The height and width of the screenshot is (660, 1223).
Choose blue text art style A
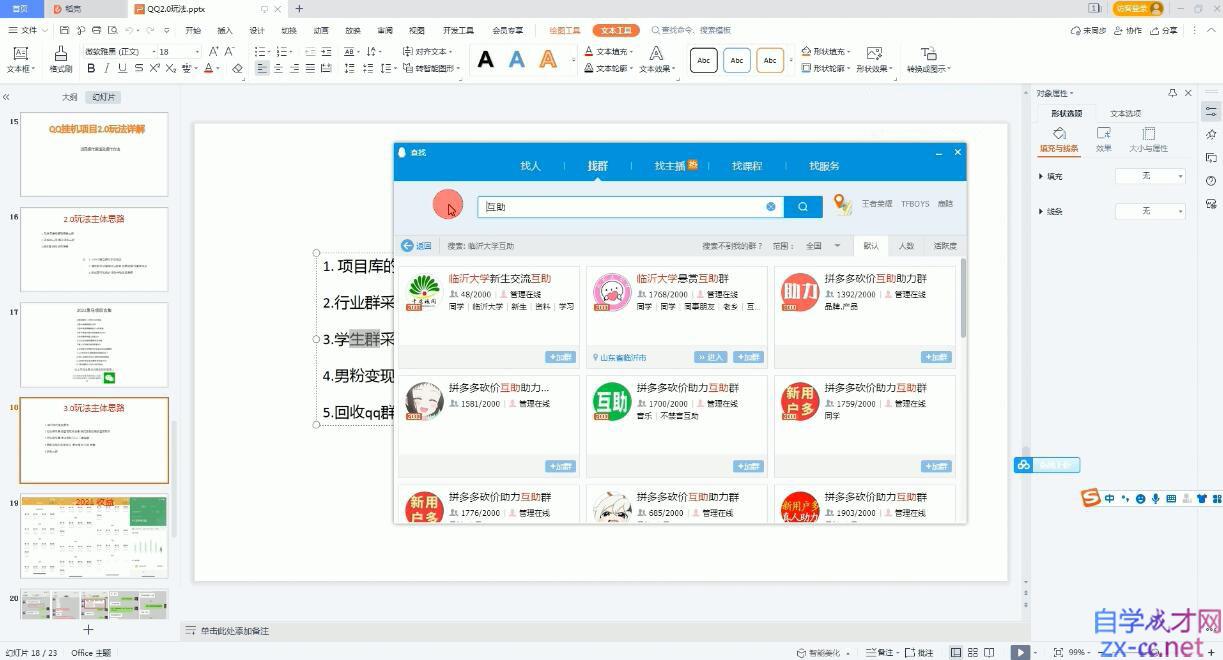(x=517, y=59)
